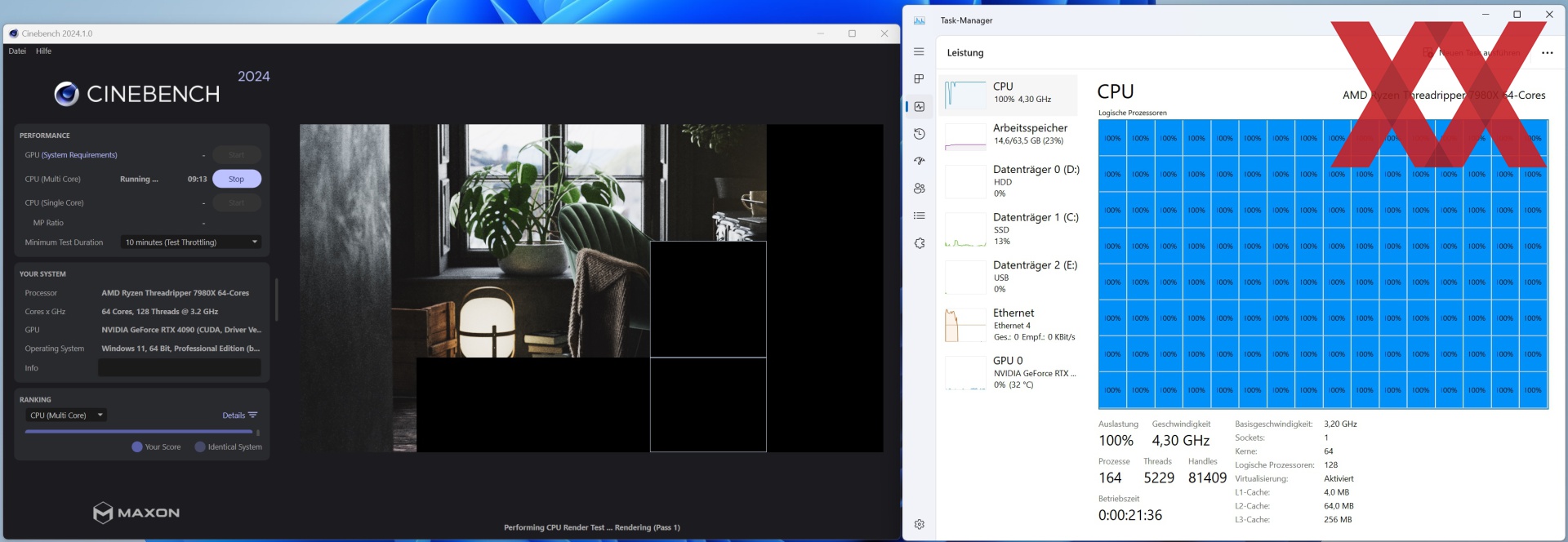Click the 64 Cores, 128 Threads @ 3.2 GHz text
This screenshot has width=1568, height=542.
pyautogui.click(x=159, y=312)
